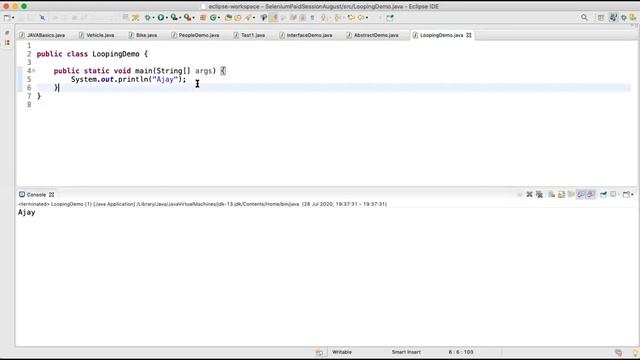Click the New Java Package icon
This screenshot has height=360, width=640.
pyautogui.click(x=203, y=18)
